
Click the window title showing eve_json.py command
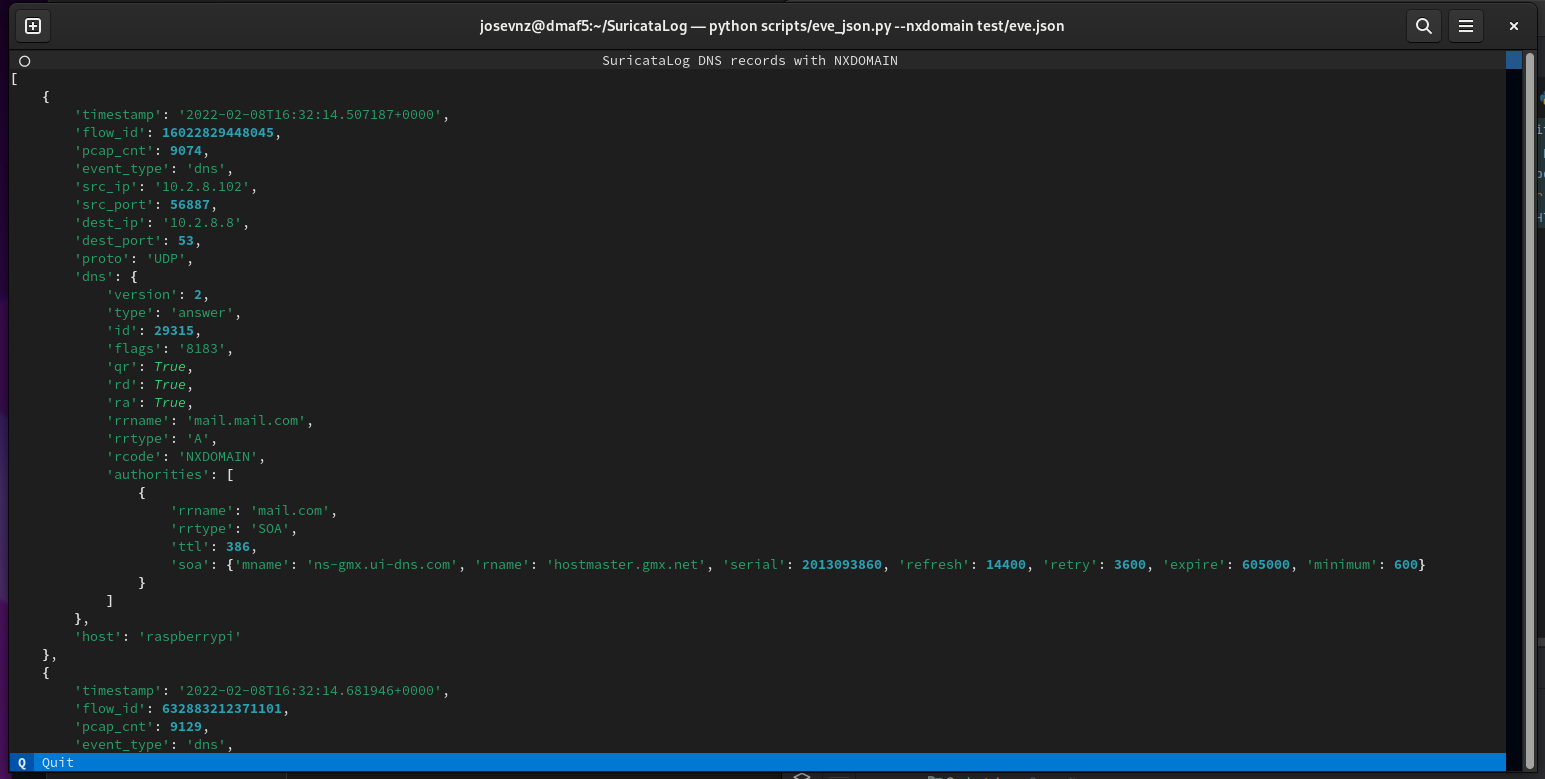[x=772, y=26]
